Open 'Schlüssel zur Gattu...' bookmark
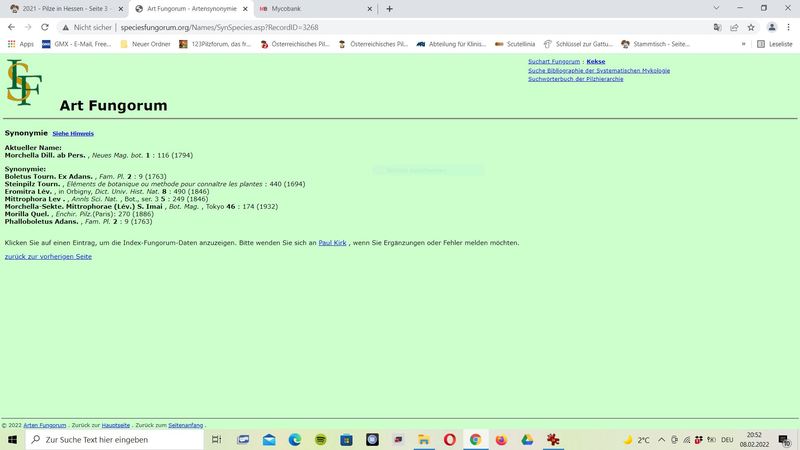Image resolution: width=800 pixels, height=450 pixels. [578, 44]
